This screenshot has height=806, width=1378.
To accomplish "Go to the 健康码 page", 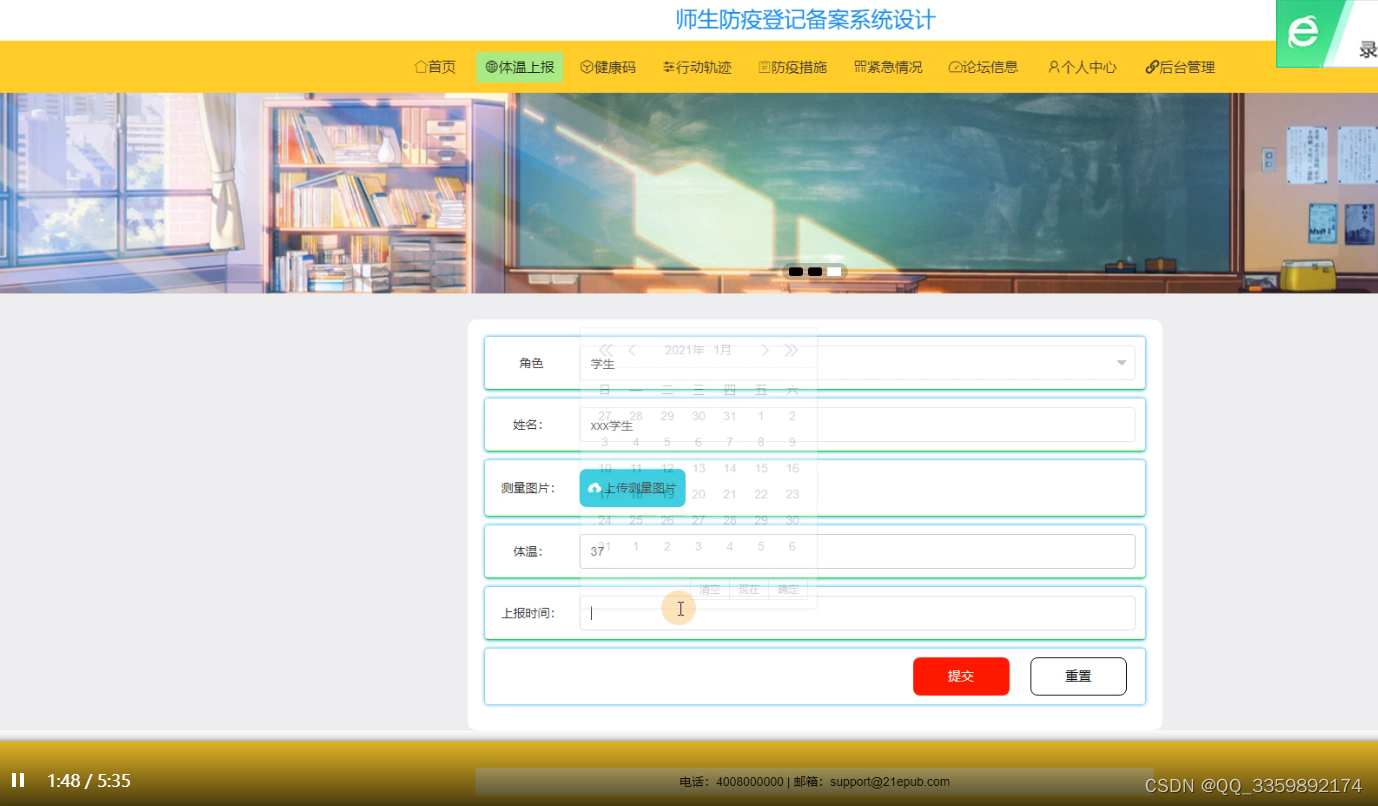I will (x=608, y=67).
